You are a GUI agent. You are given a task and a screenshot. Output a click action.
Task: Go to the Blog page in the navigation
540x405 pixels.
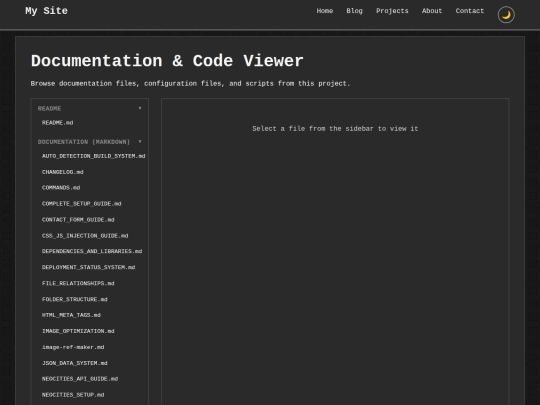(x=354, y=11)
